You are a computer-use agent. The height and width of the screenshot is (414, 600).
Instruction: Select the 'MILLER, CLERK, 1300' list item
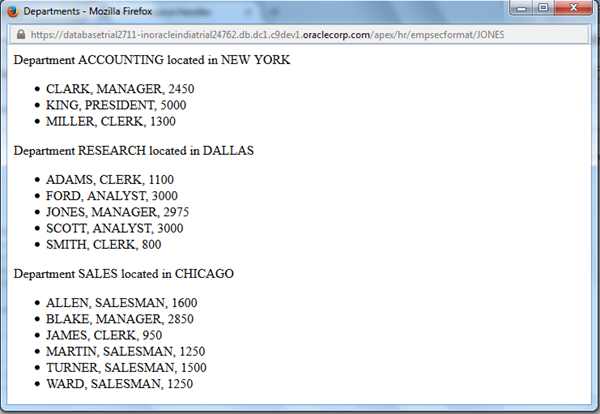[111, 122]
